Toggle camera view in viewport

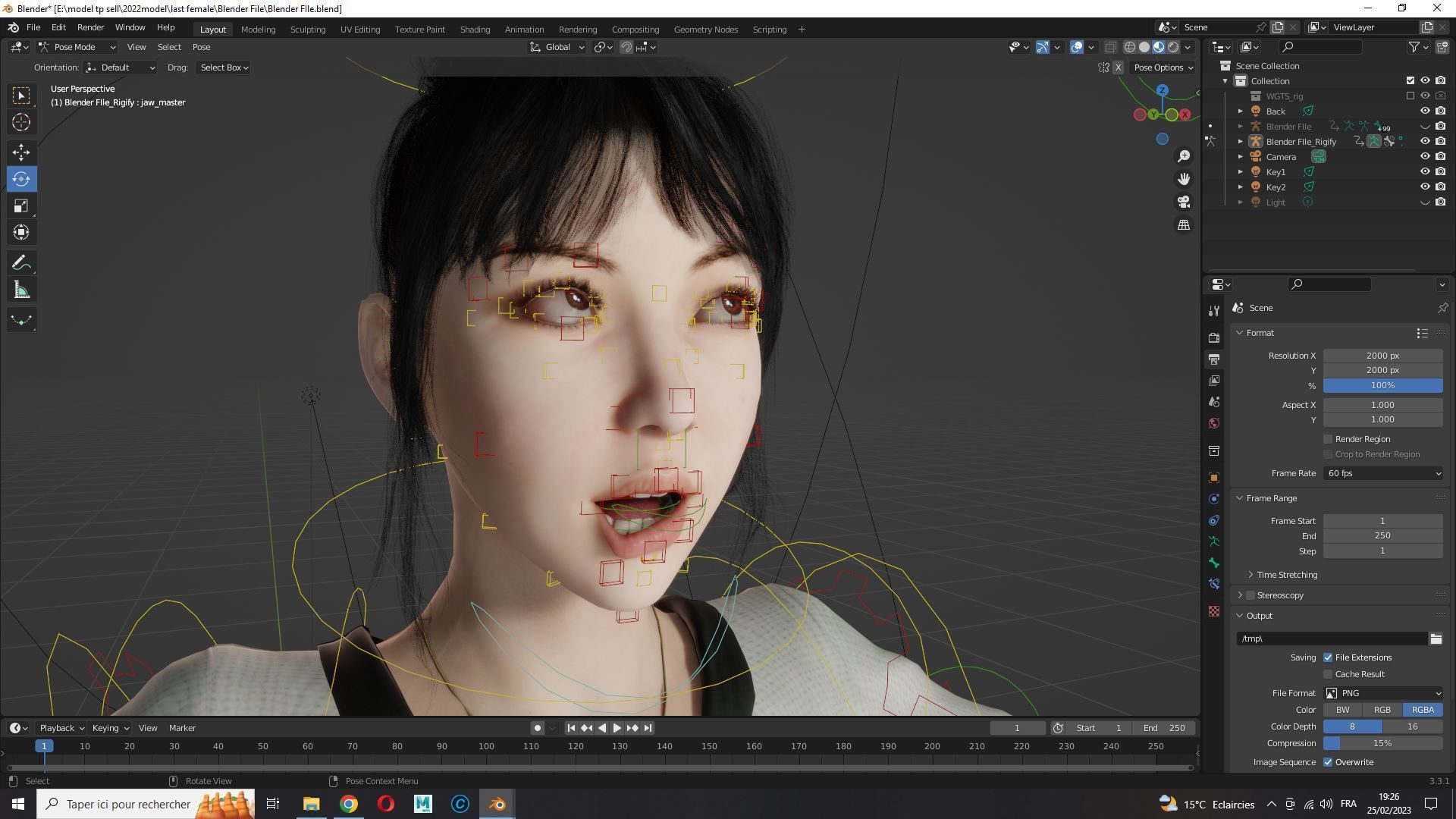1184,202
